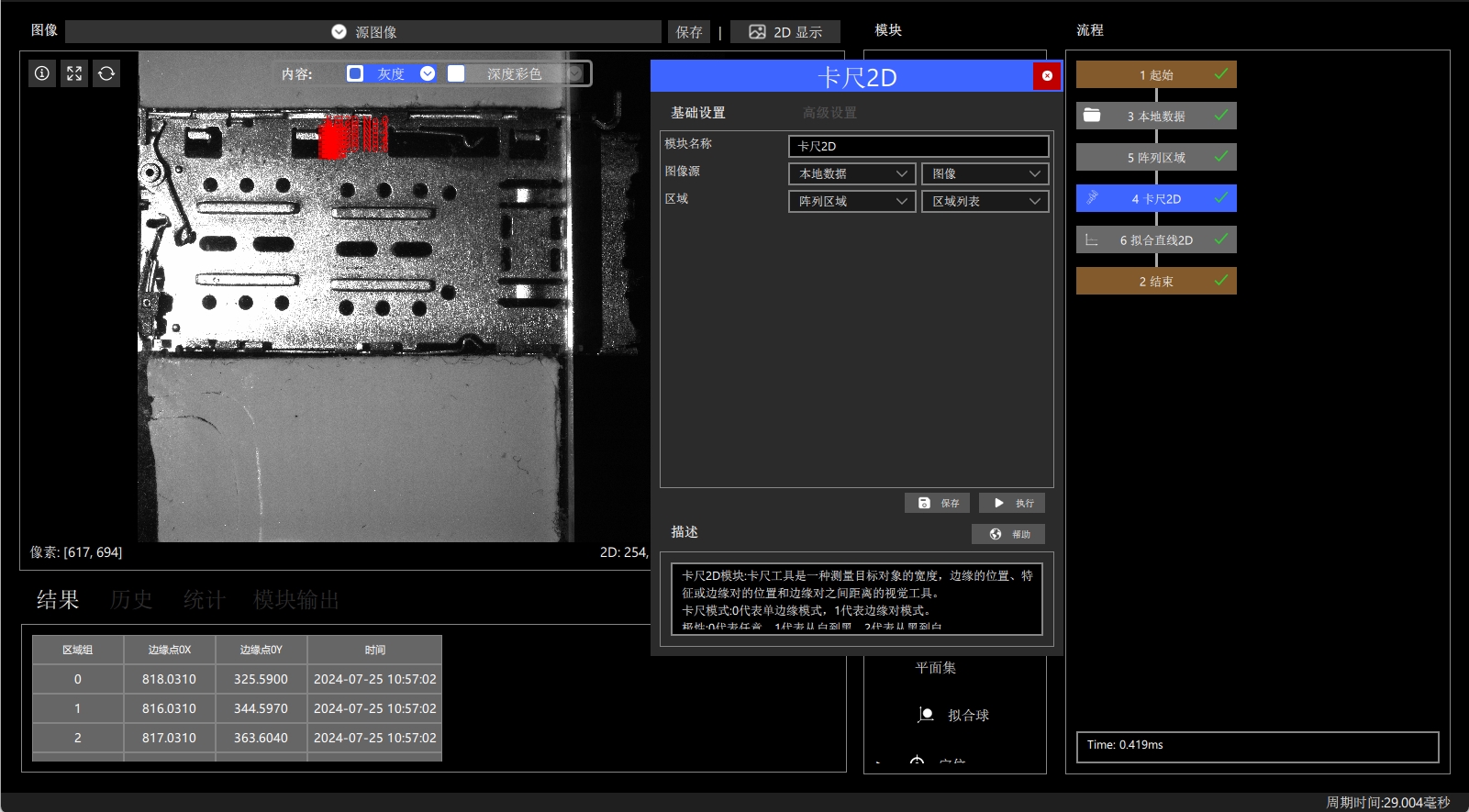The image size is (1469, 812).
Task: Click the globe icon on 帮助
Action: coord(996,534)
